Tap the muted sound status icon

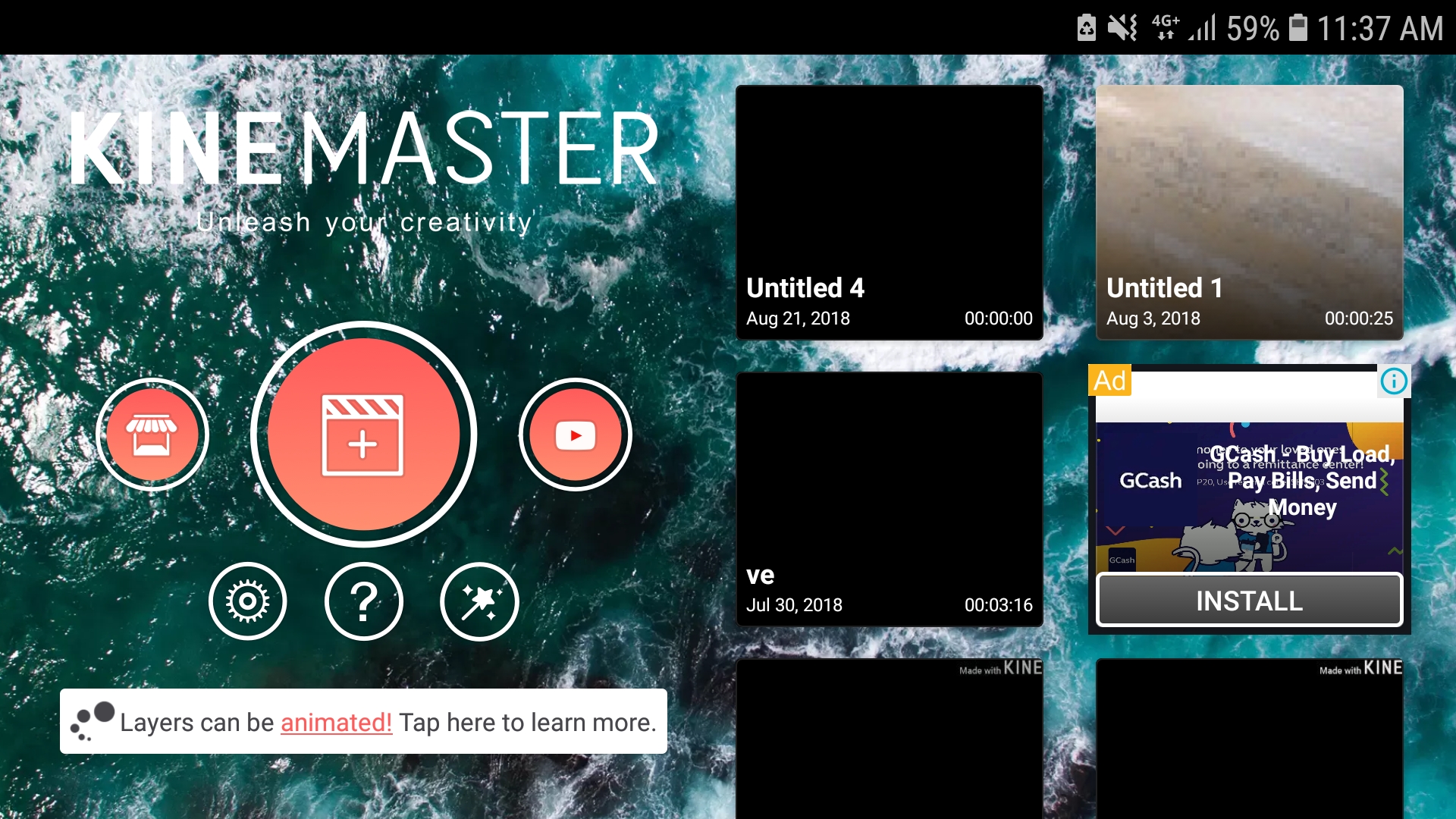click(x=1122, y=28)
